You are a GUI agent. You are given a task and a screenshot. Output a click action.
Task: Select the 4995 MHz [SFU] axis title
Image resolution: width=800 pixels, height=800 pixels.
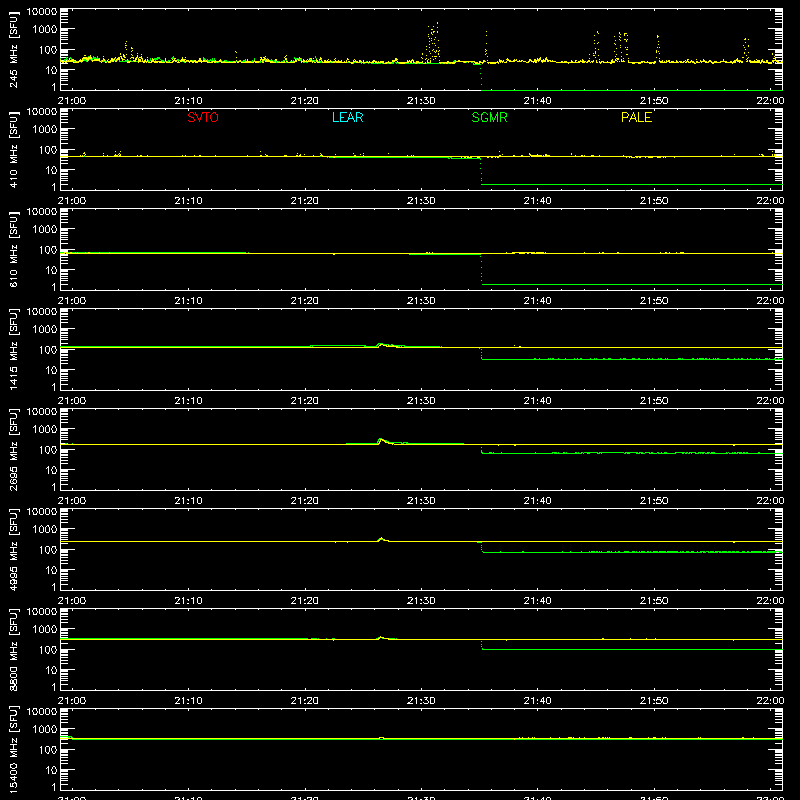[13, 549]
